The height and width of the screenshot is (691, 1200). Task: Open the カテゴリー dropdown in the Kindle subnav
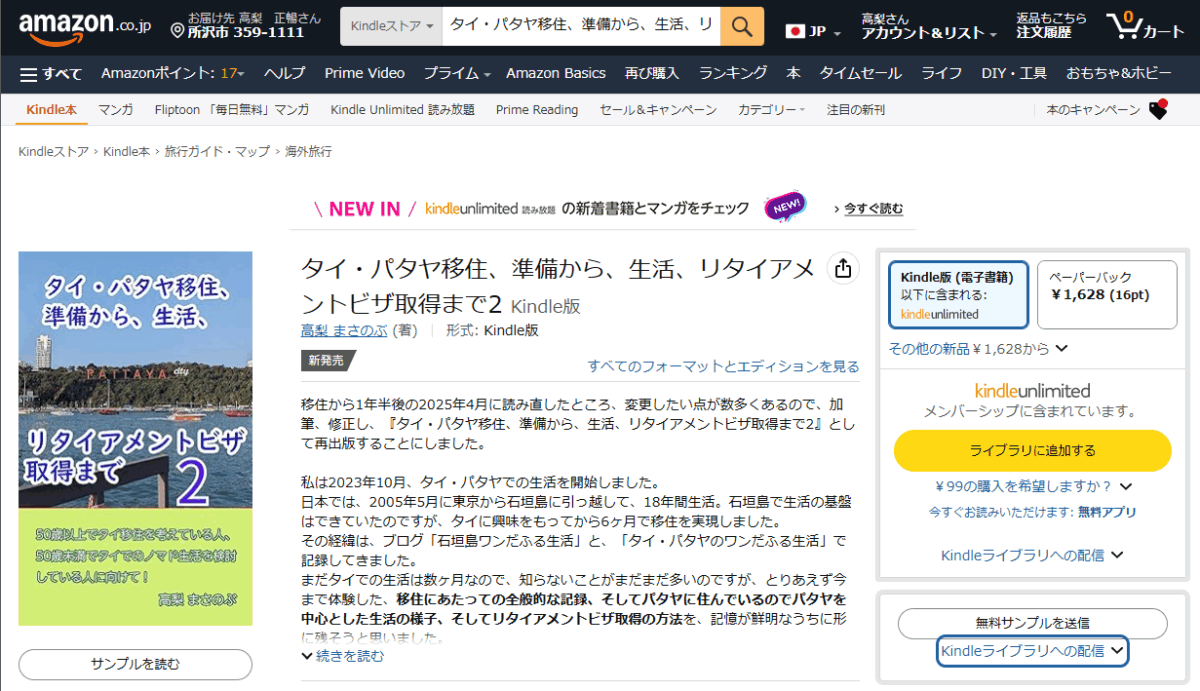point(771,110)
